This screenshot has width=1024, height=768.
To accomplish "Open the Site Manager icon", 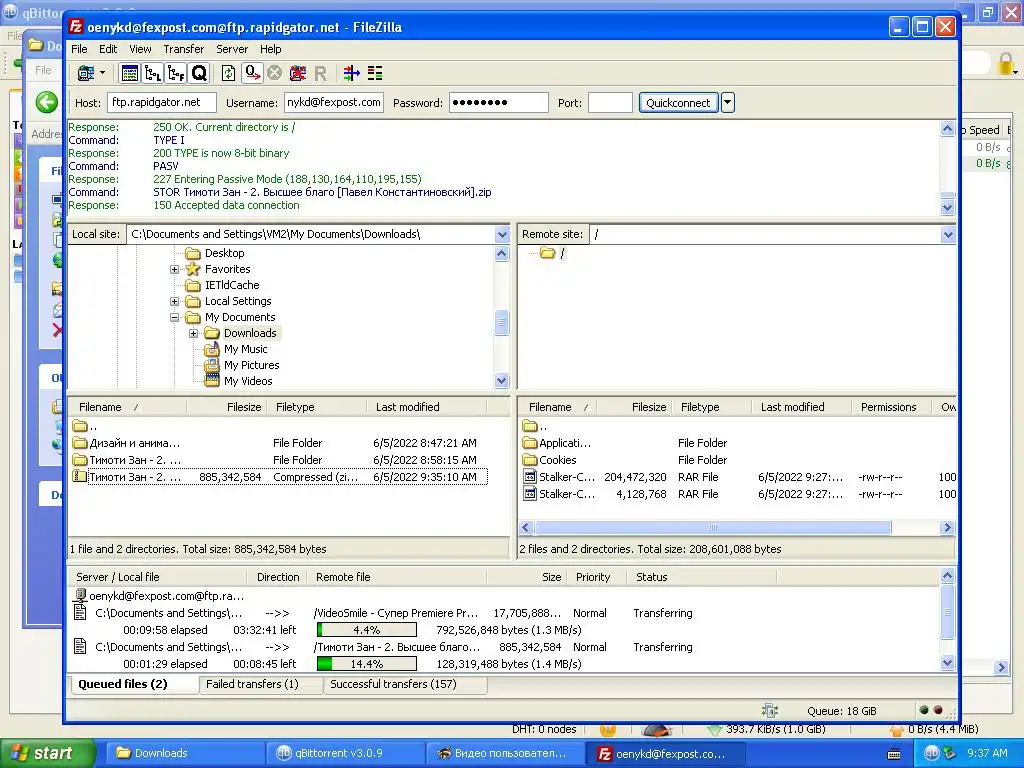I will tap(86, 73).
